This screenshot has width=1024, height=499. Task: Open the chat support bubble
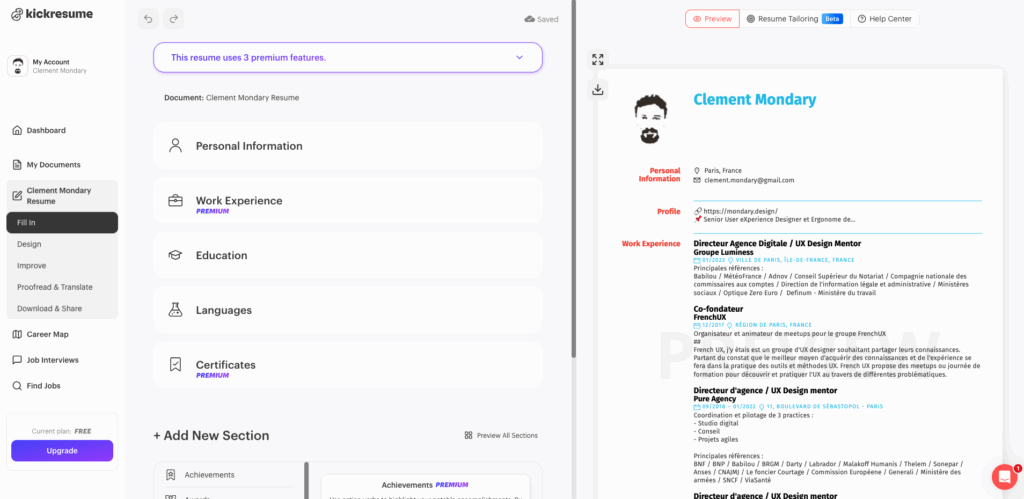tap(1004, 476)
